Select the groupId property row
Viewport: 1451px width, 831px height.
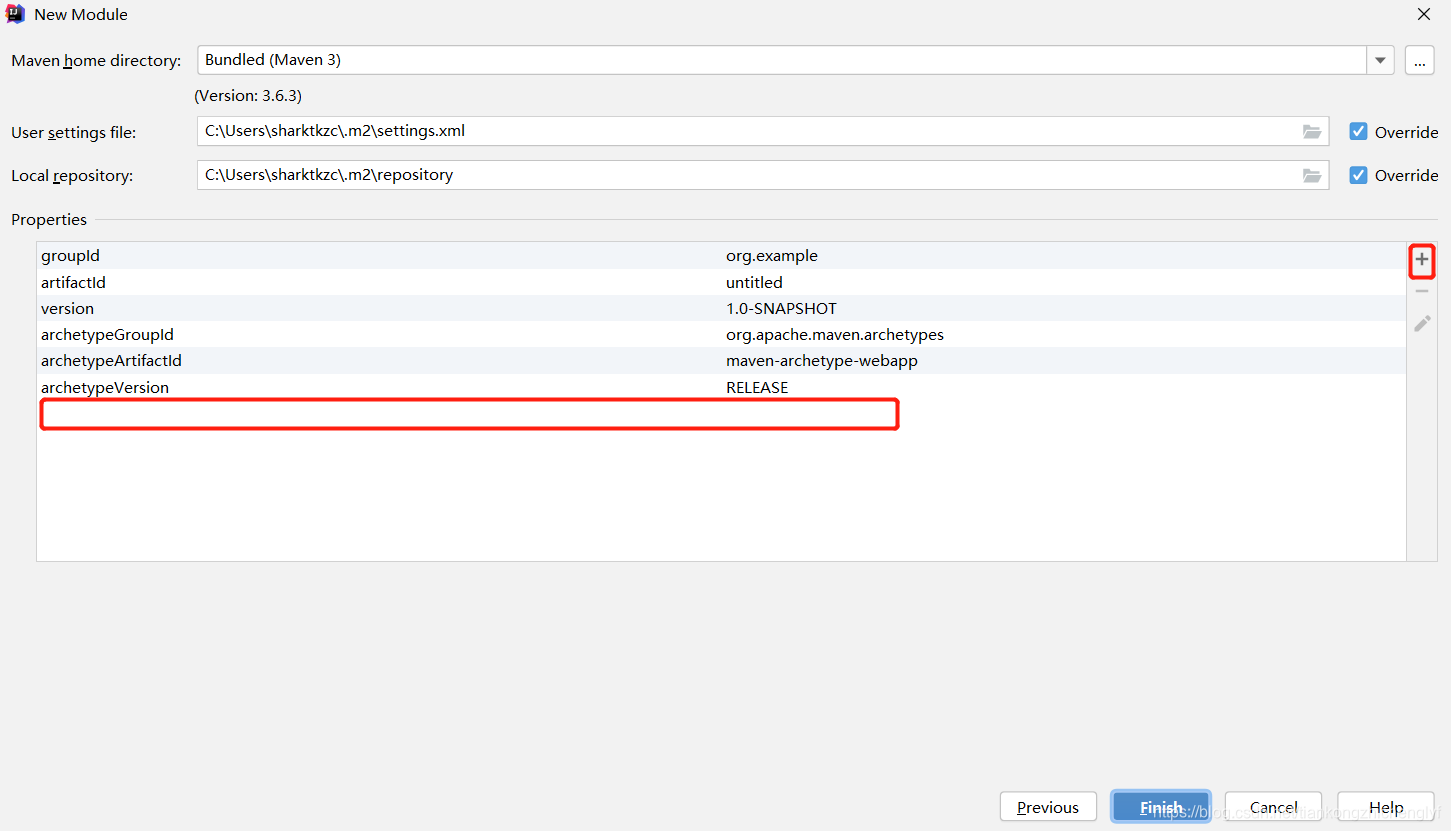pos(721,256)
